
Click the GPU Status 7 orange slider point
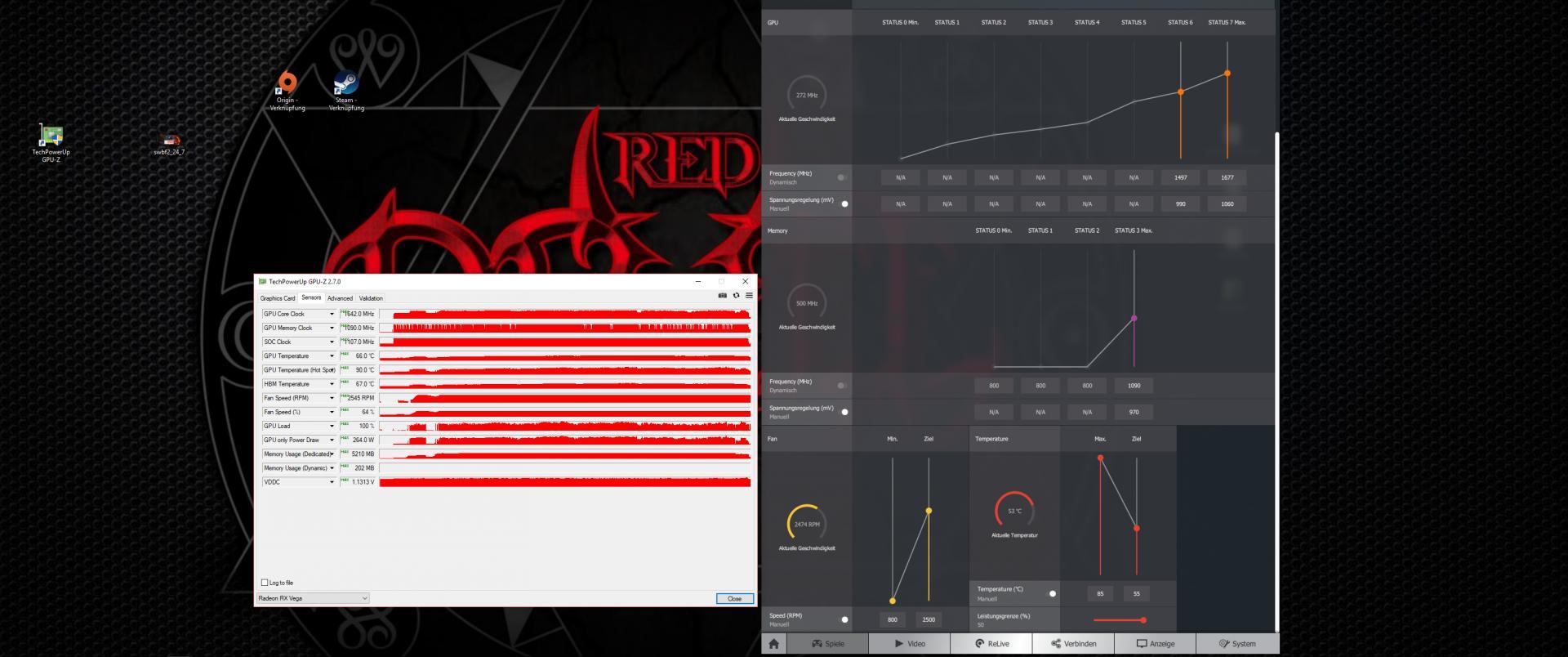pyautogui.click(x=1227, y=74)
